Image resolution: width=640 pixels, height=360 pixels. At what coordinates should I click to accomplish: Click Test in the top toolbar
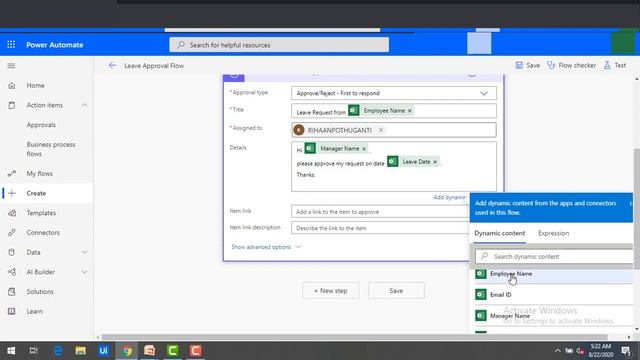pos(615,65)
